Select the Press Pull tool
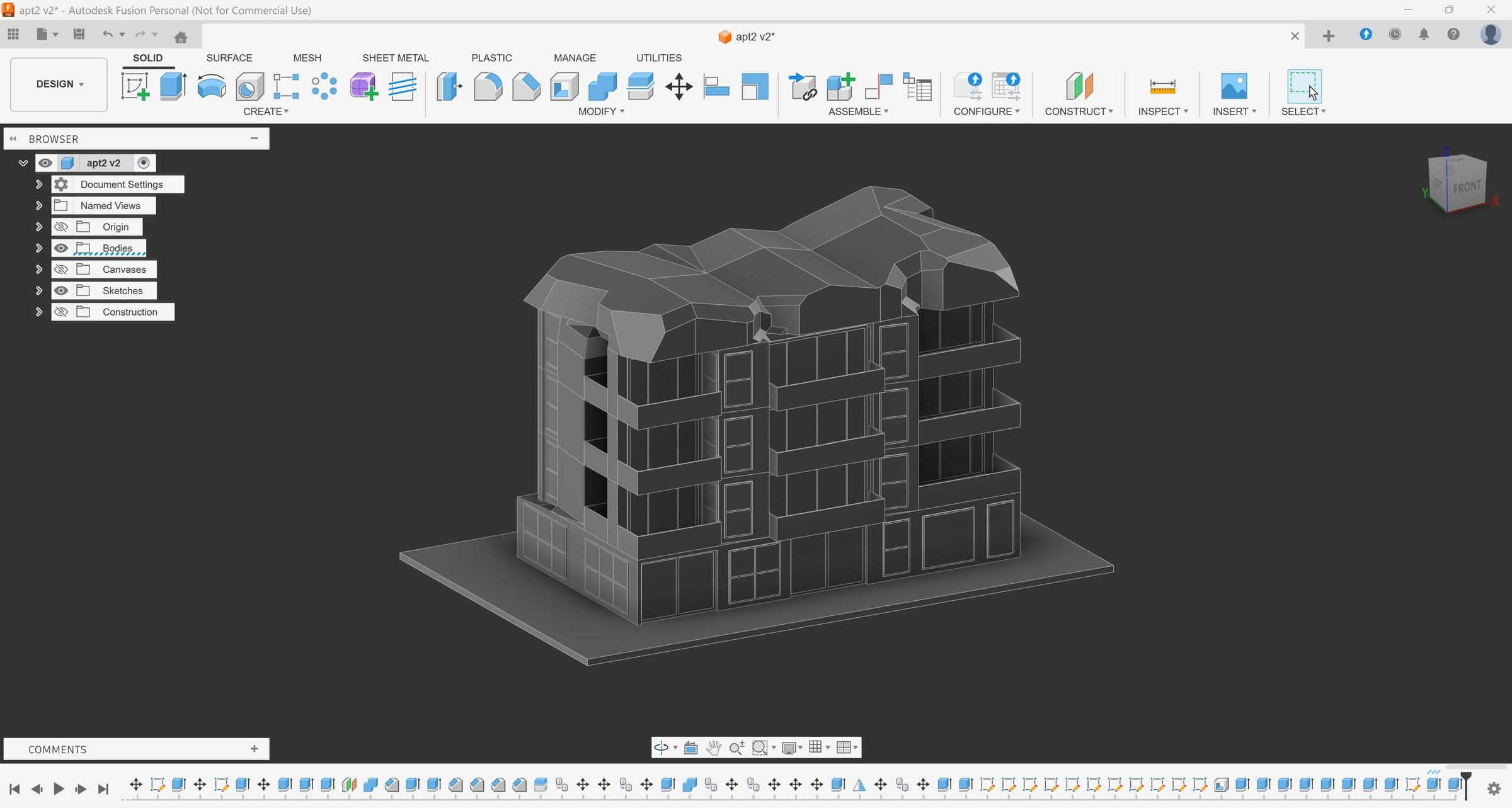Viewport: 1512px width, 808px height. tap(450, 86)
